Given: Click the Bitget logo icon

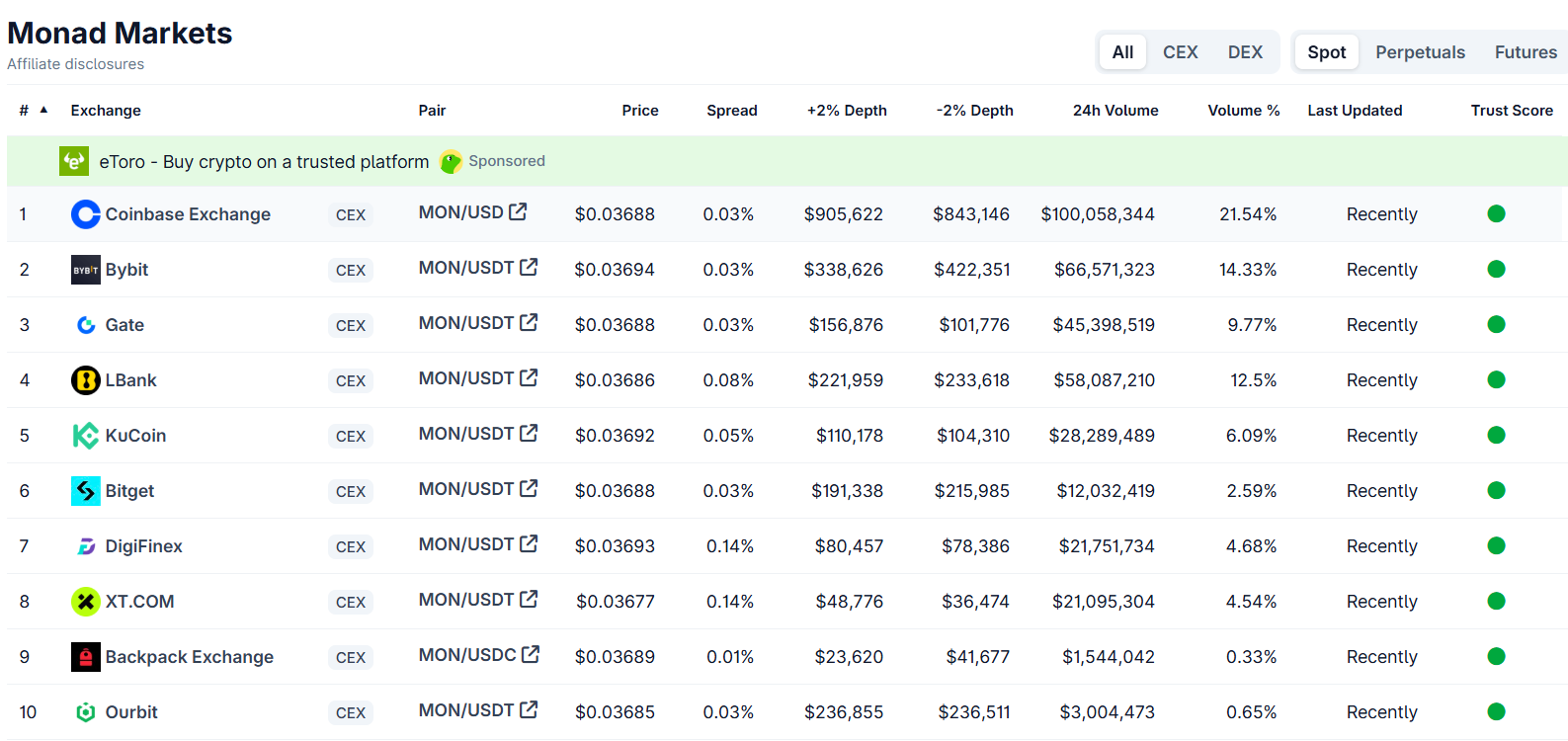Looking at the screenshot, I should [86, 491].
